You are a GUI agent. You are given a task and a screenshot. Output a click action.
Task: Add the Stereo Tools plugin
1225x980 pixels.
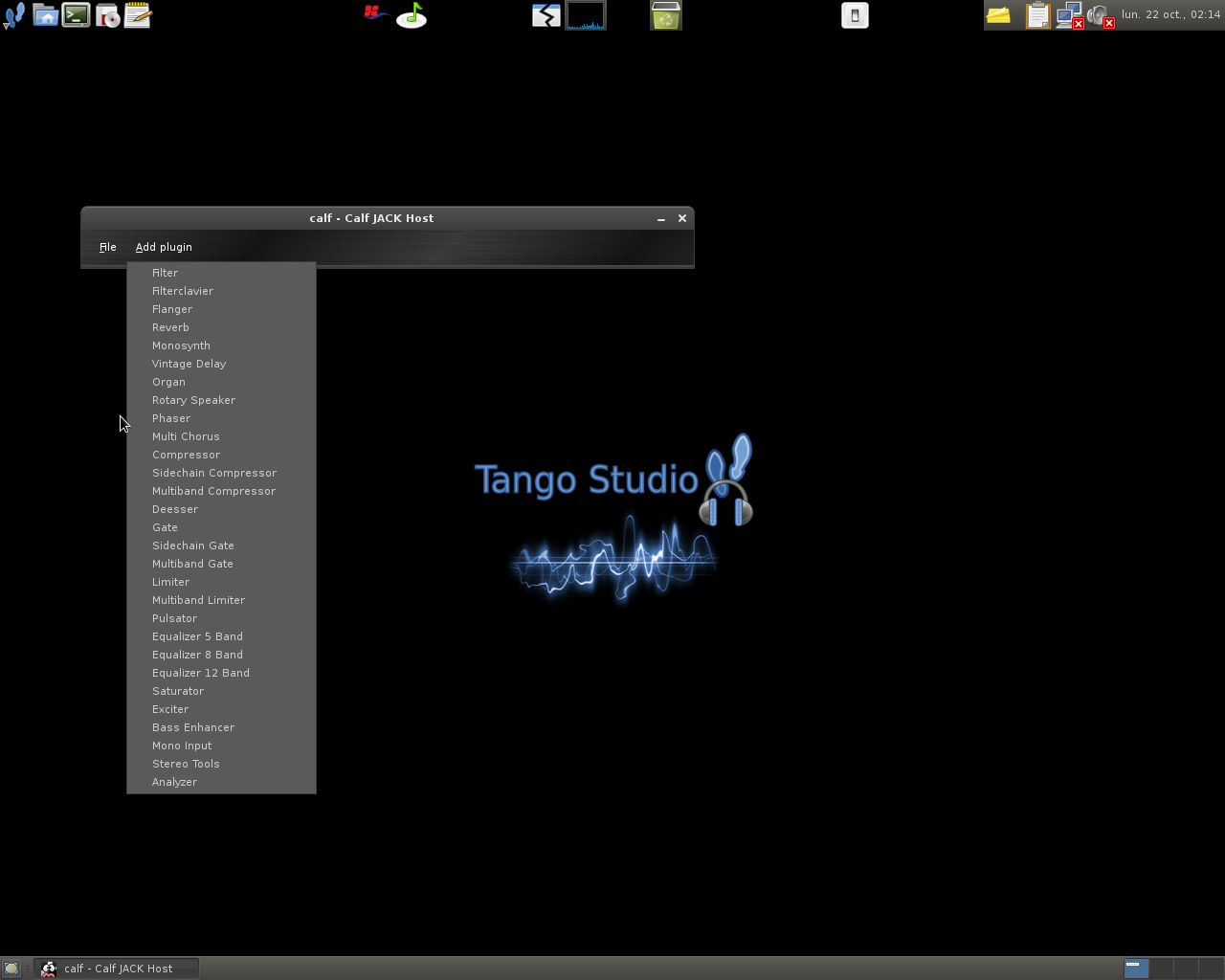pyautogui.click(x=221, y=764)
